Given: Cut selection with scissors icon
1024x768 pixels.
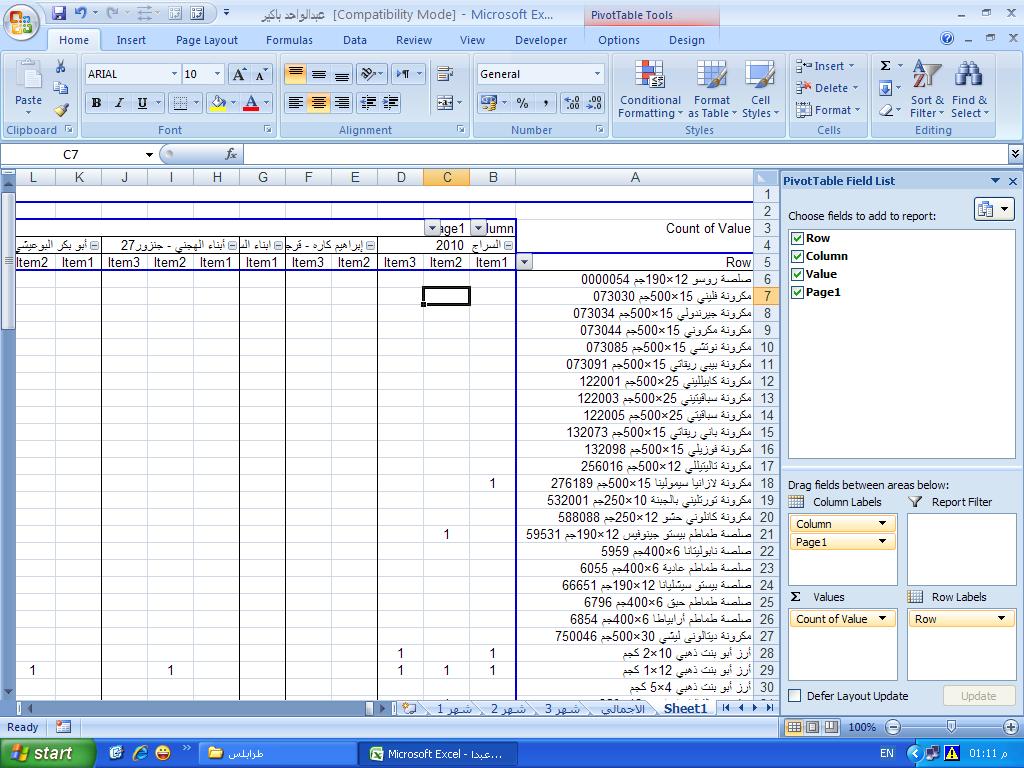Looking at the screenshot, I should (x=61, y=67).
